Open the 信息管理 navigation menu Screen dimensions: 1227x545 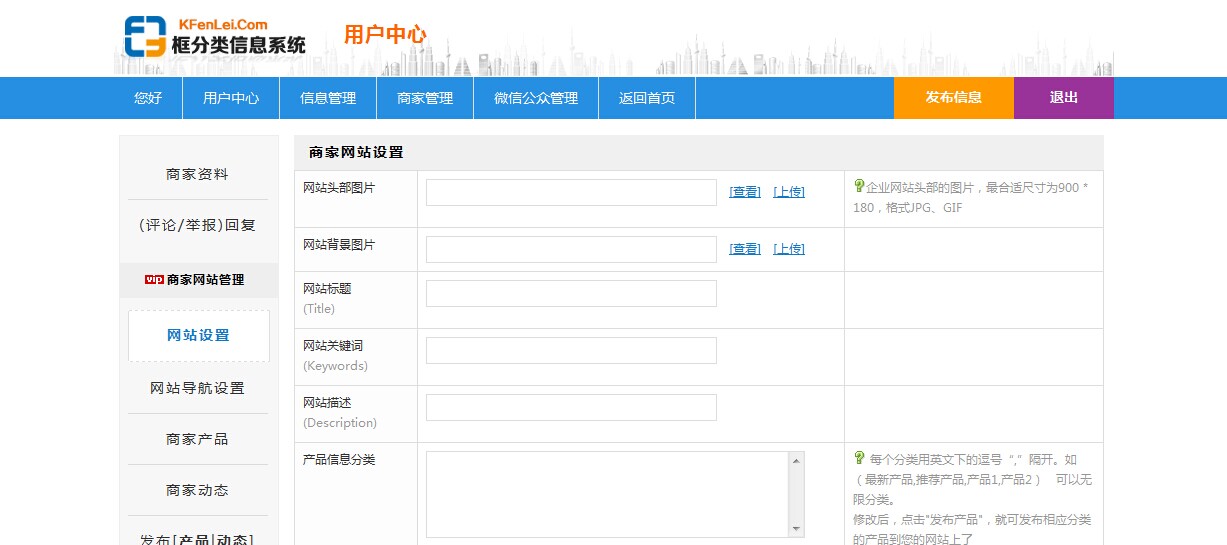pos(328,98)
